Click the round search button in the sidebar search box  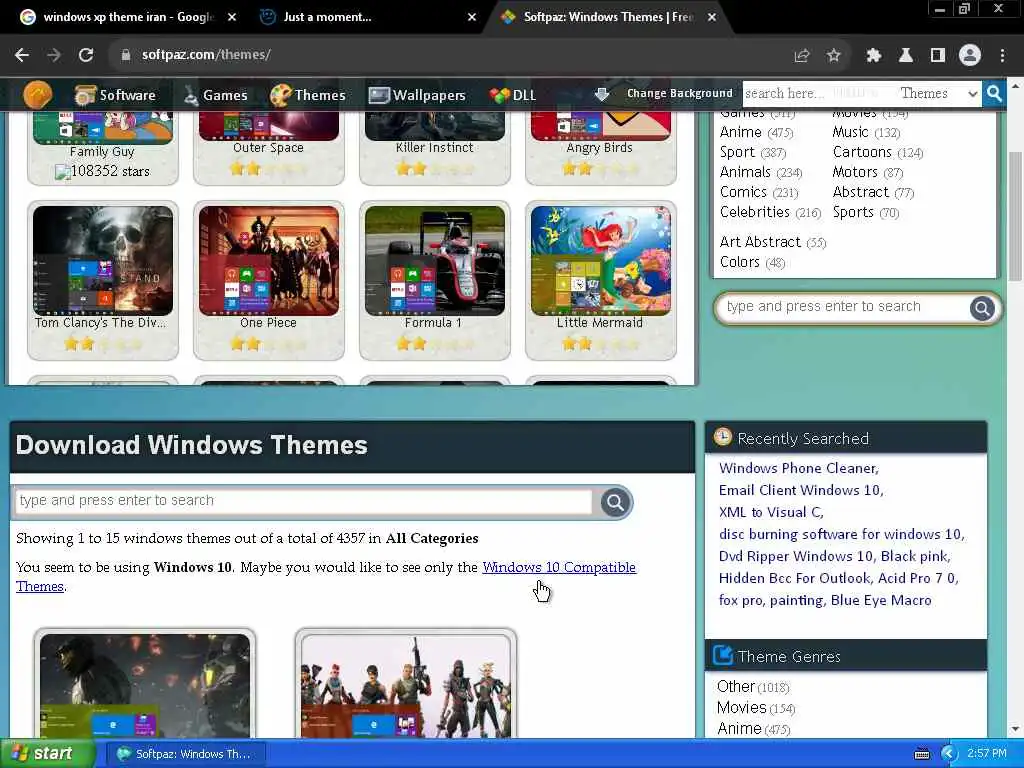(x=982, y=308)
